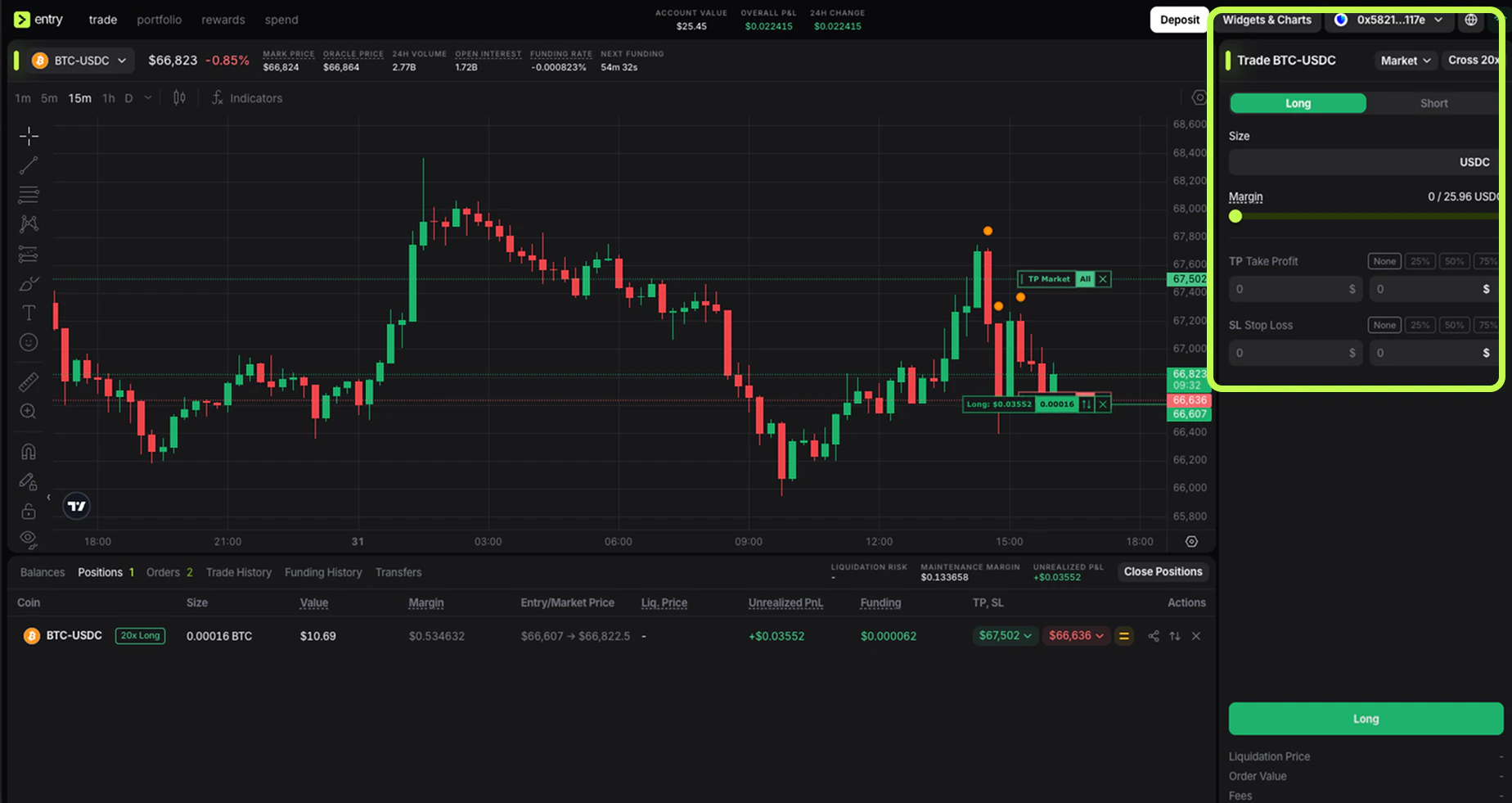Select the 1m timeframe
1512x803 pixels.
[23, 98]
